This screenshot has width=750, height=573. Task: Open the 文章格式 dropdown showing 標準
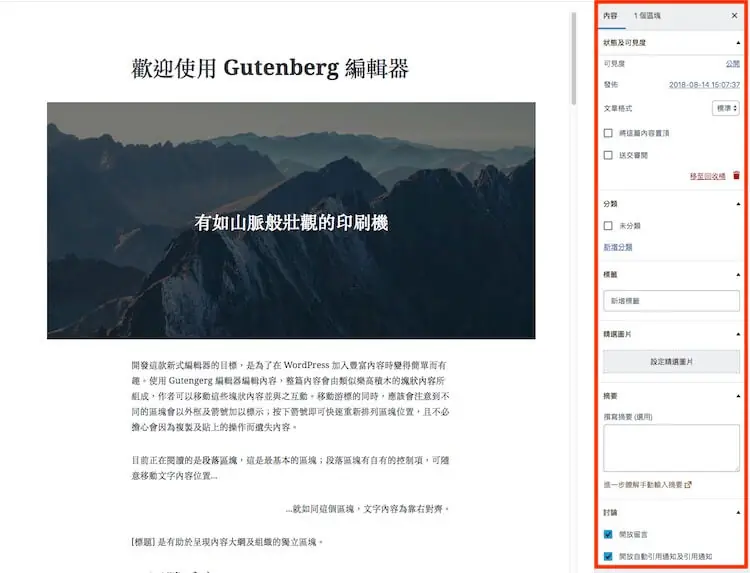pyautogui.click(x=726, y=108)
